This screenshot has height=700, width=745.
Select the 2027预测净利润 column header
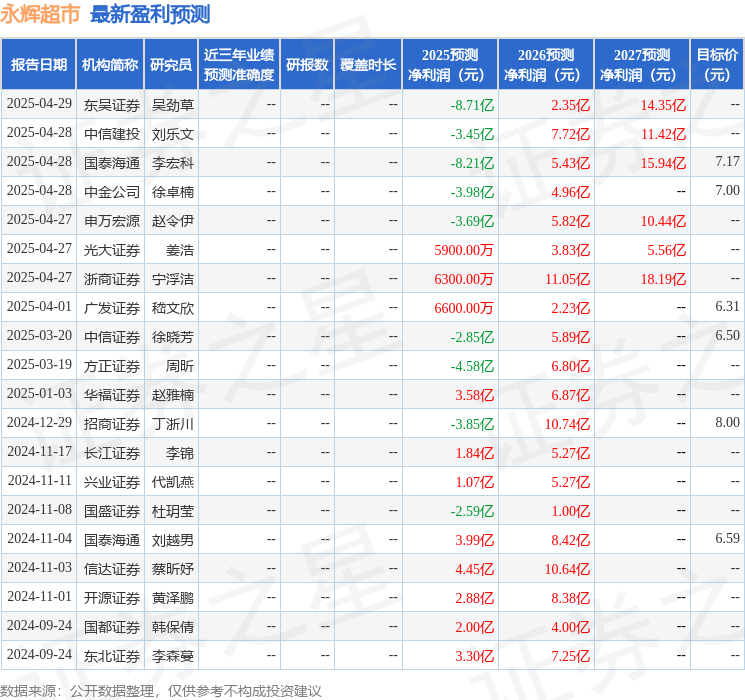click(642, 64)
